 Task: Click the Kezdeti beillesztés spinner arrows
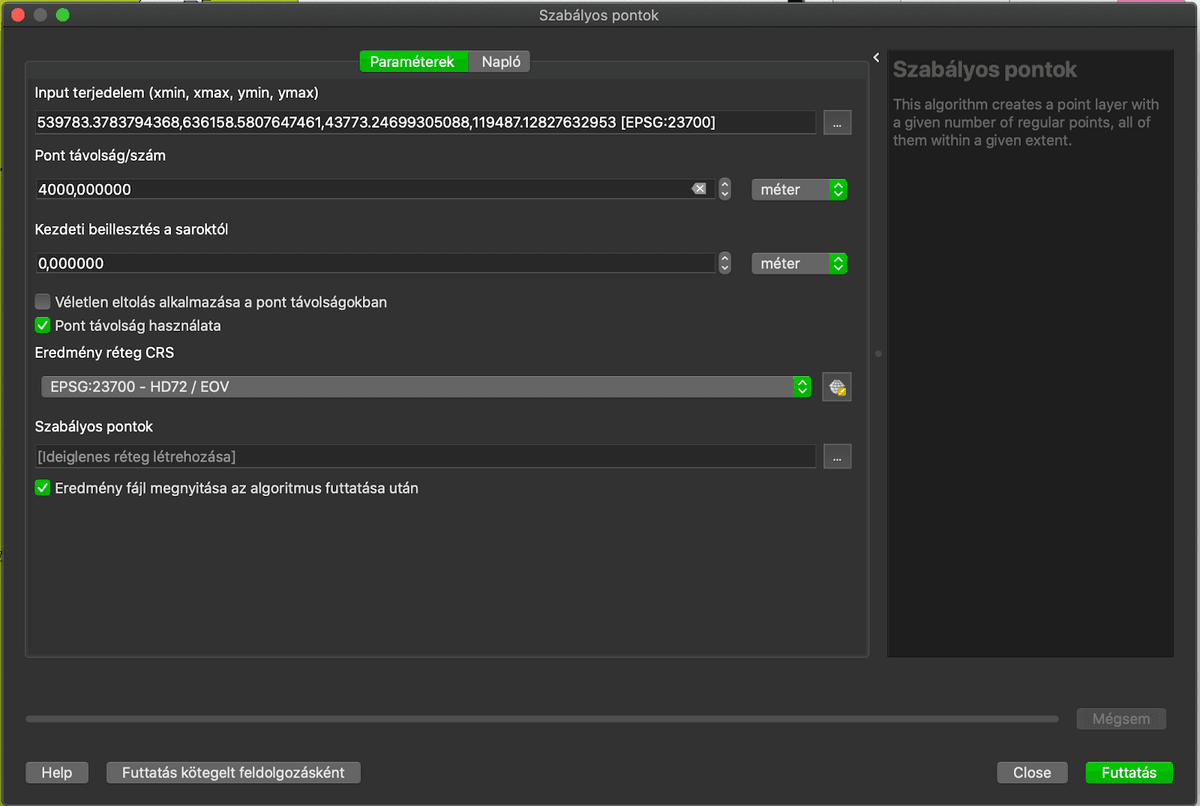725,263
